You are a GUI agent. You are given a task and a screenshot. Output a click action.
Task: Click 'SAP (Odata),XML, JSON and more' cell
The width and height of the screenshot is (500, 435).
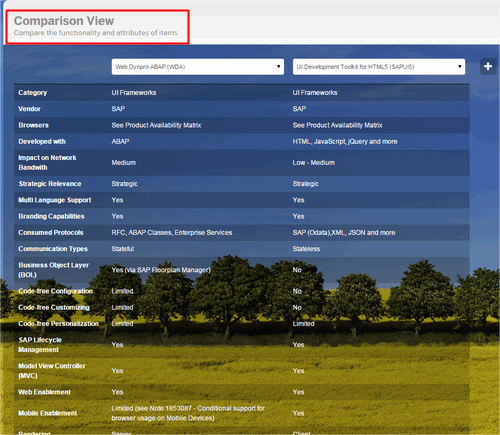point(344,233)
